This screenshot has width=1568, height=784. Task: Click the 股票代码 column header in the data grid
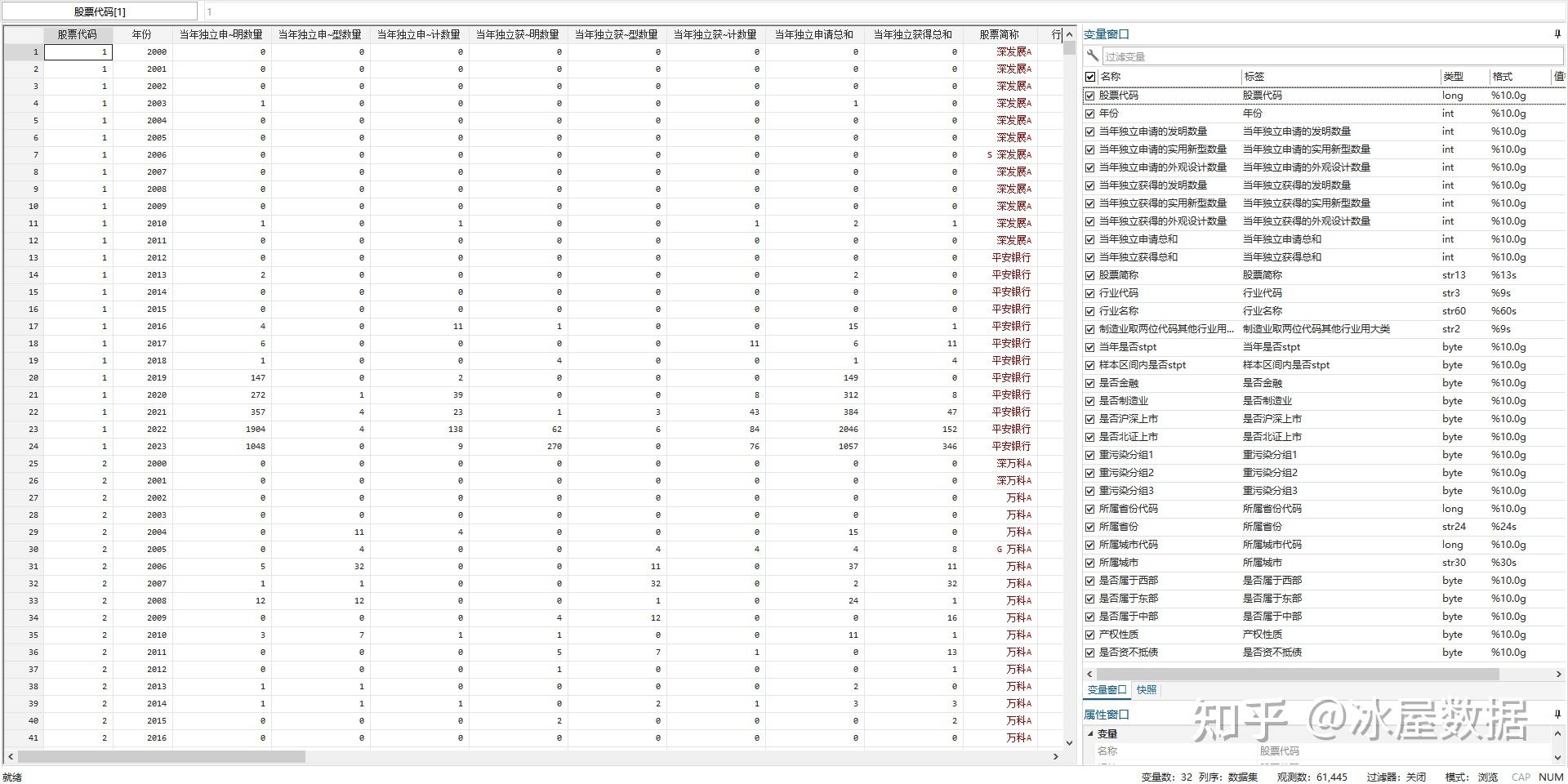click(77, 34)
